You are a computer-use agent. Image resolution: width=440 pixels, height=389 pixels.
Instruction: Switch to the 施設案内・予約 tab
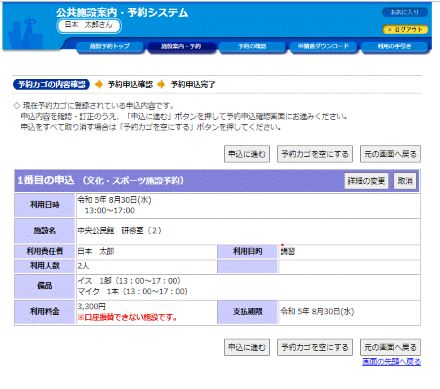click(x=181, y=46)
